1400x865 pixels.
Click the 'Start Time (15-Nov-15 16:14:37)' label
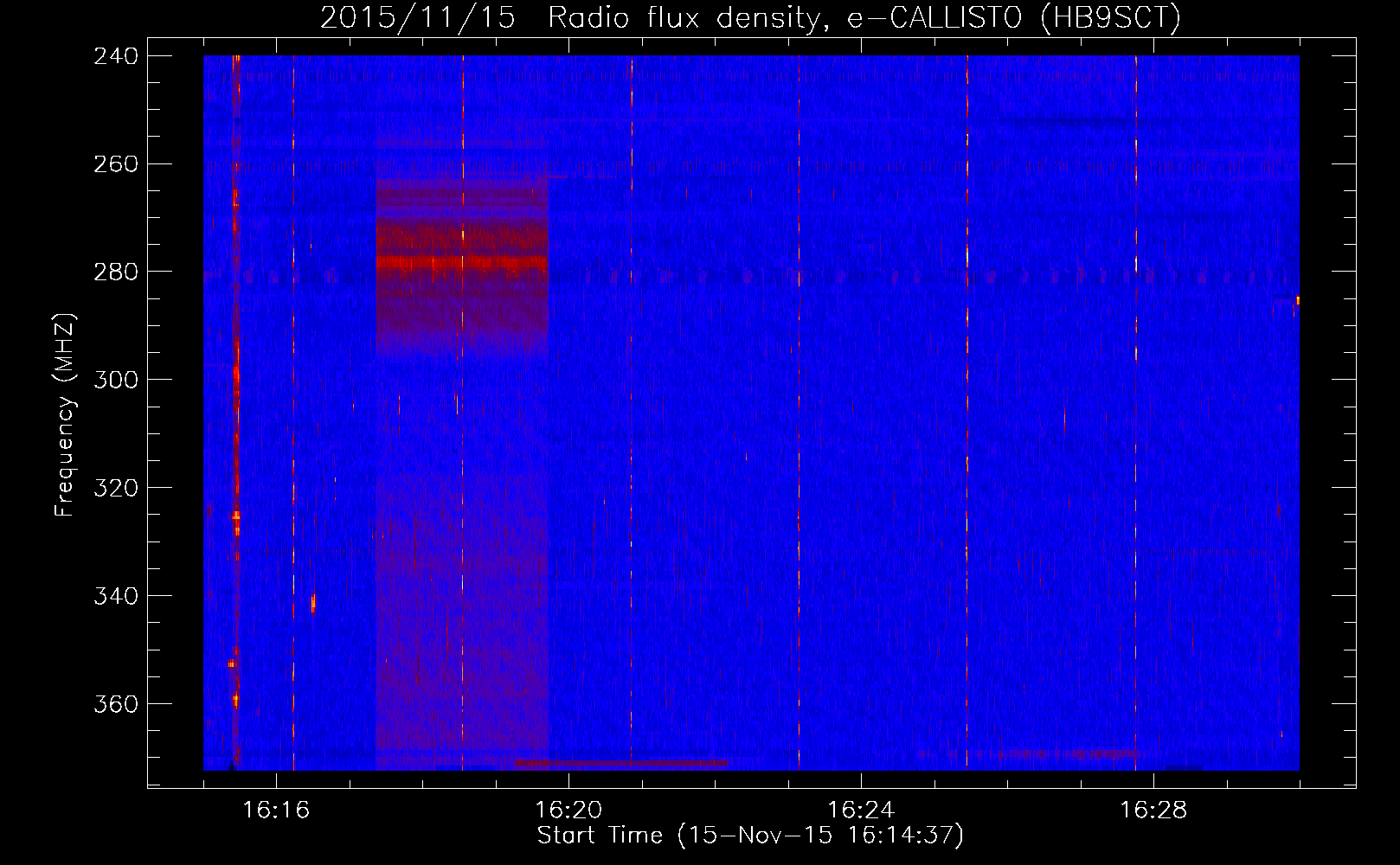pyautogui.click(x=750, y=836)
